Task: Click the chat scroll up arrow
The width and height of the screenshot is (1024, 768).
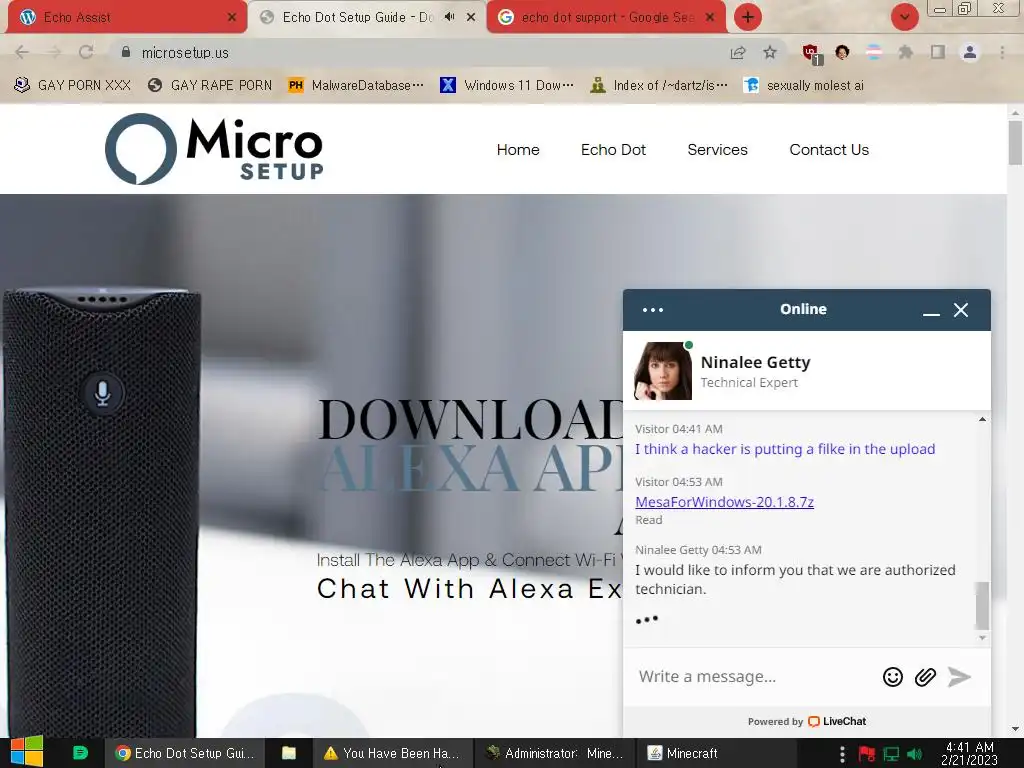Action: coord(982,419)
